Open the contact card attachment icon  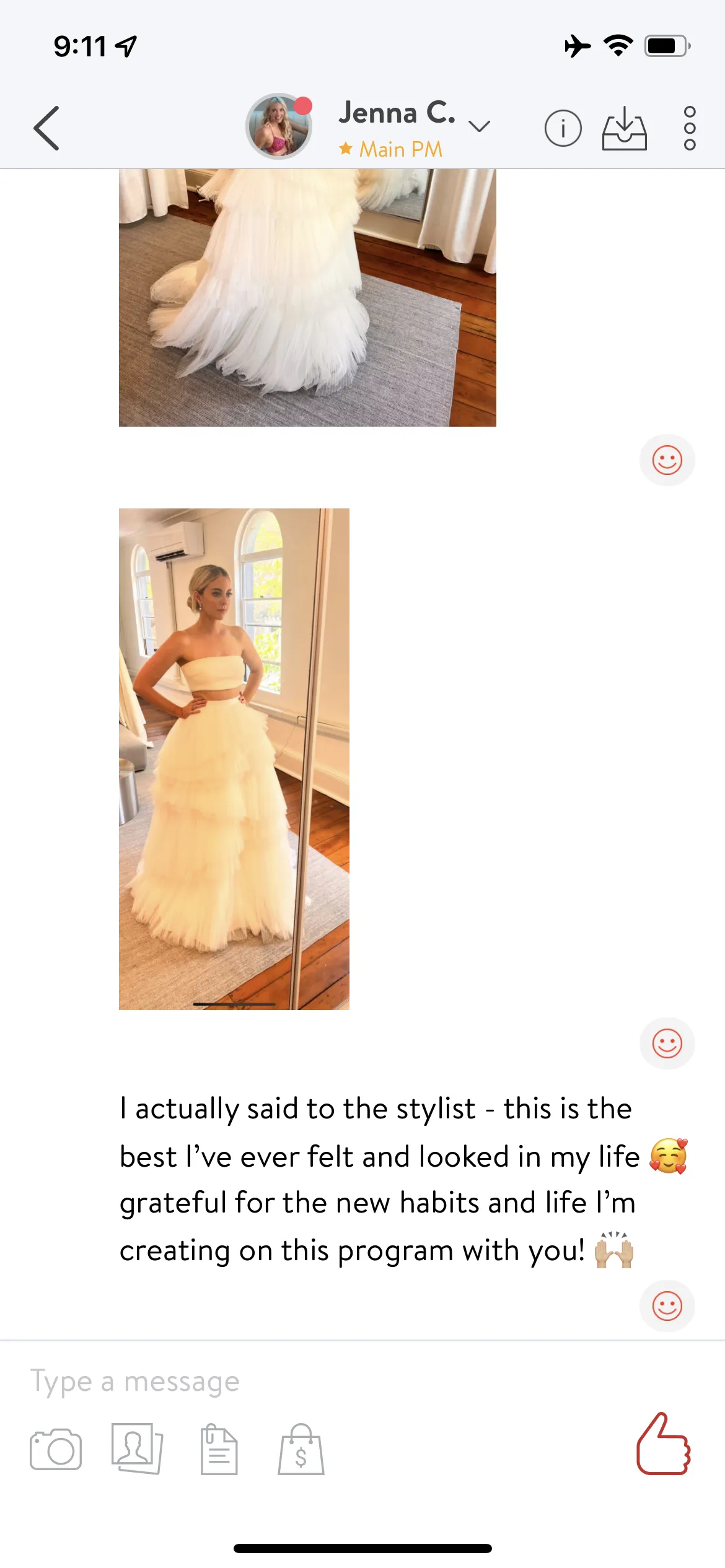click(137, 1448)
